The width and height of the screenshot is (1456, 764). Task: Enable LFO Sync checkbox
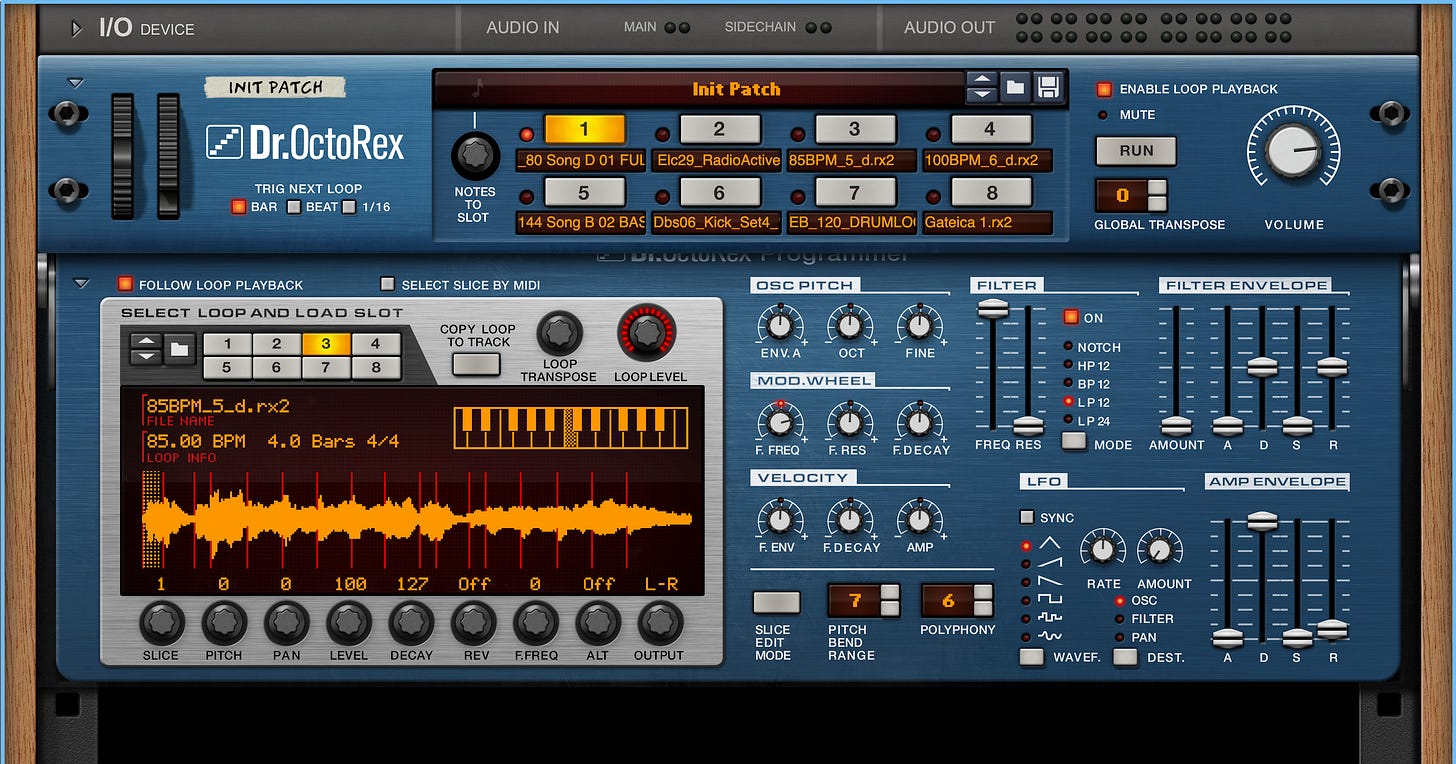(1026, 517)
